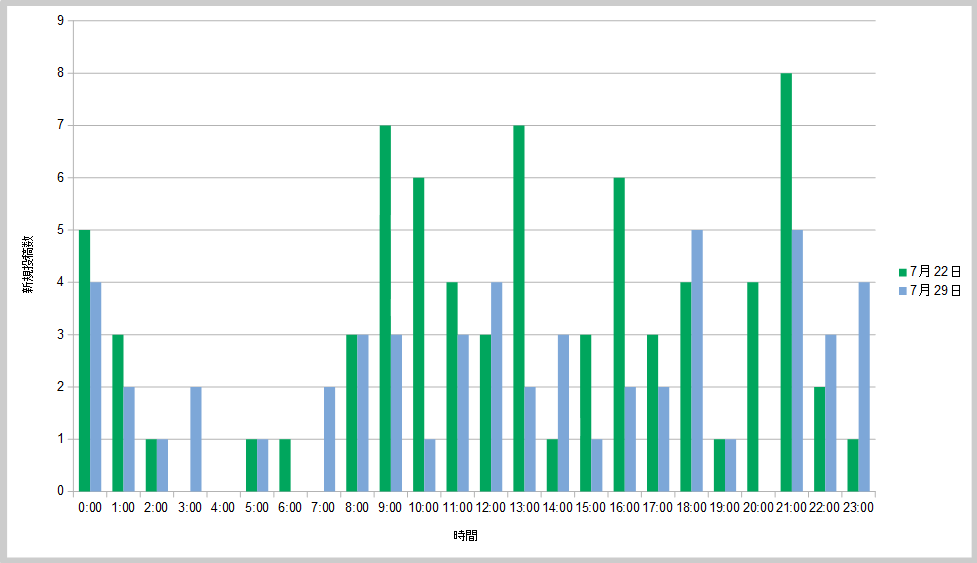Select the tallest green bar at 21:00
Viewport: 977px width, 563px height.
pyautogui.click(x=786, y=282)
